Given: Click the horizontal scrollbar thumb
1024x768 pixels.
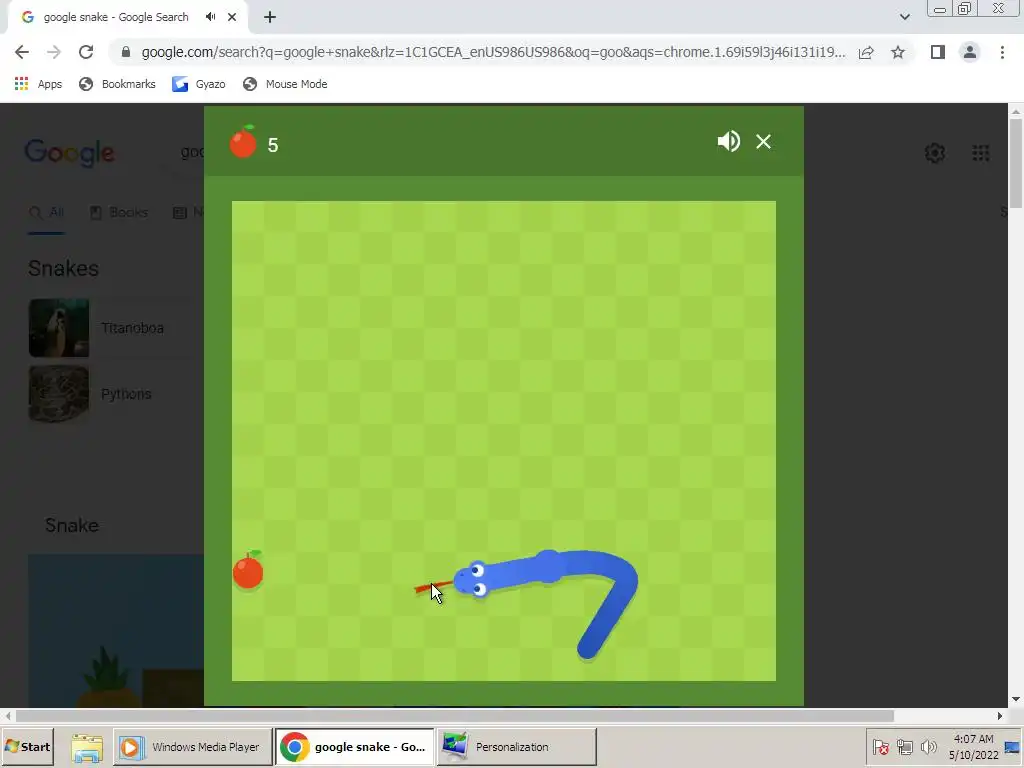Looking at the screenshot, I should click(x=455, y=716).
